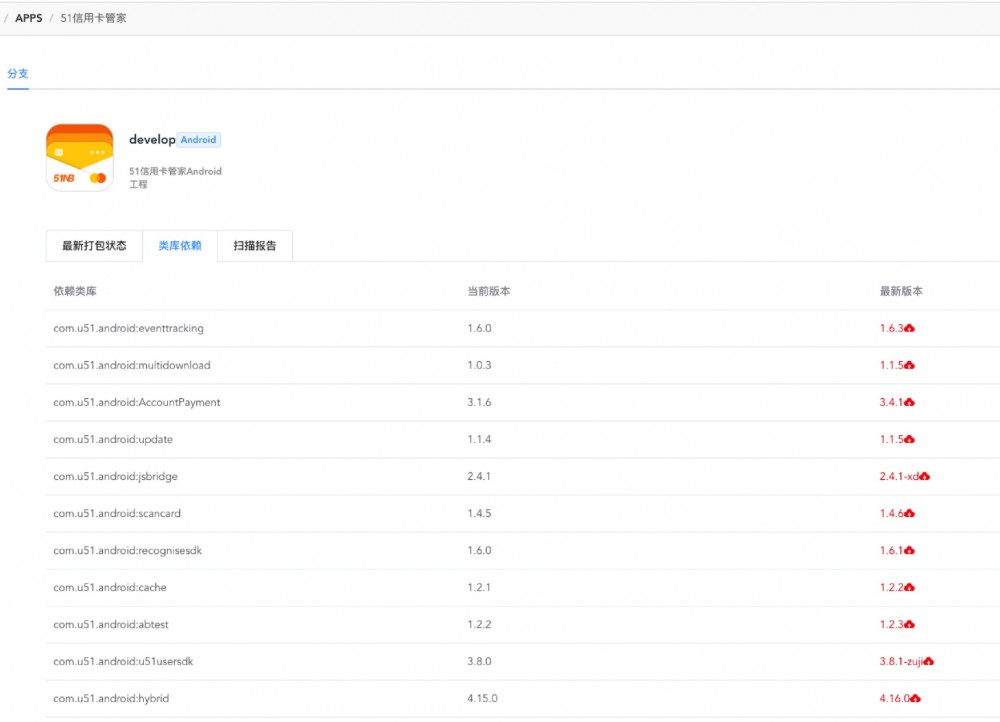Switch to the 最新打包状态 tab
The height and width of the screenshot is (722, 1000).
point(94,245)
